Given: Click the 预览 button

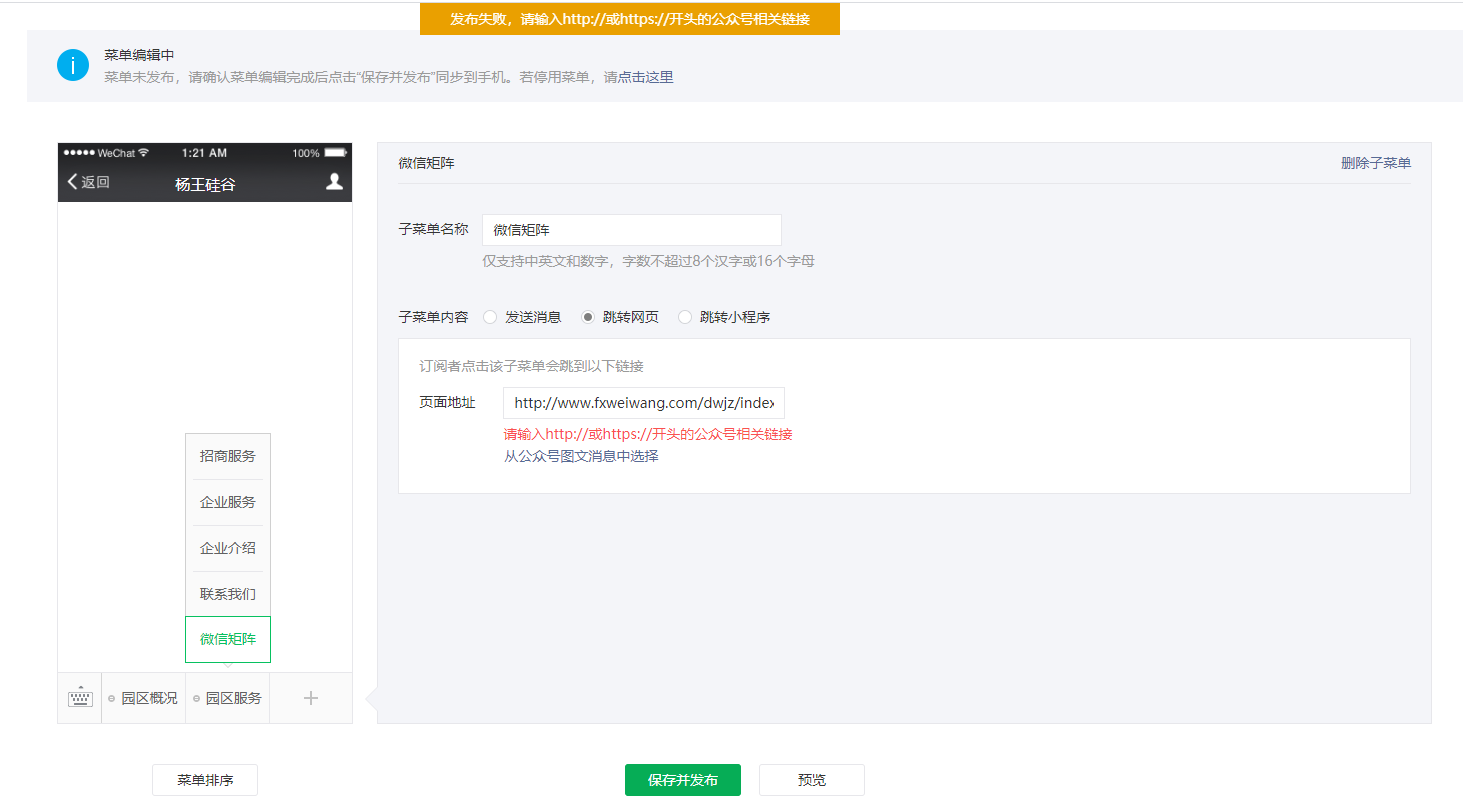Looking at the screenshot, I should click(812, 780).
